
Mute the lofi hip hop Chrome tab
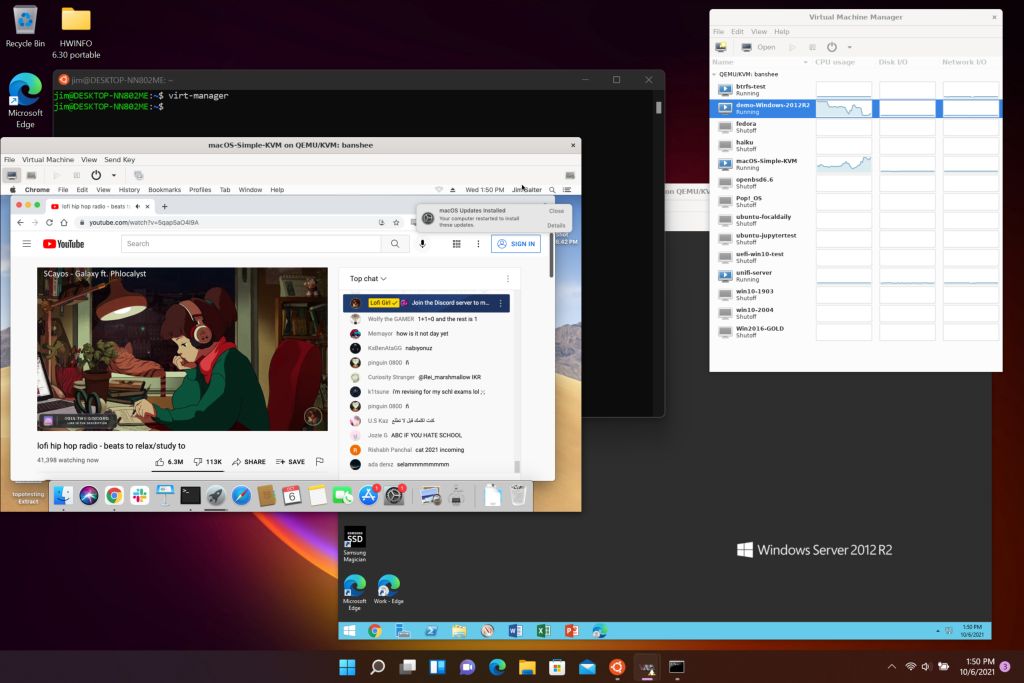pyautogui.click(x=137, y=206)
